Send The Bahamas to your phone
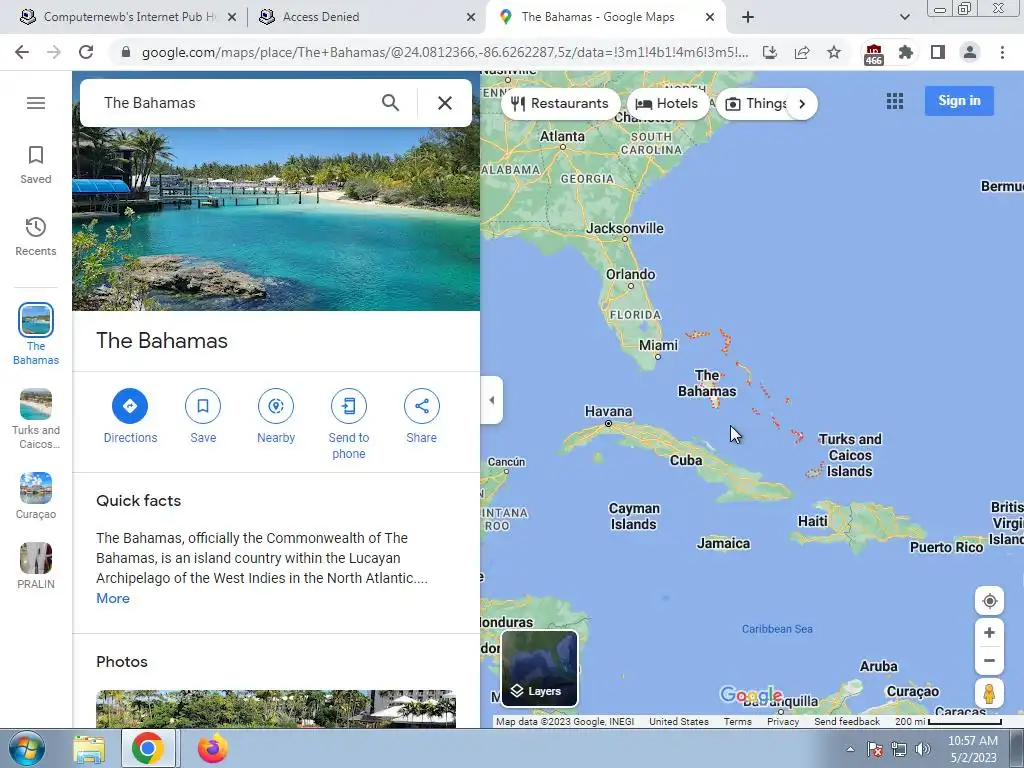 (x=349, y=424)
